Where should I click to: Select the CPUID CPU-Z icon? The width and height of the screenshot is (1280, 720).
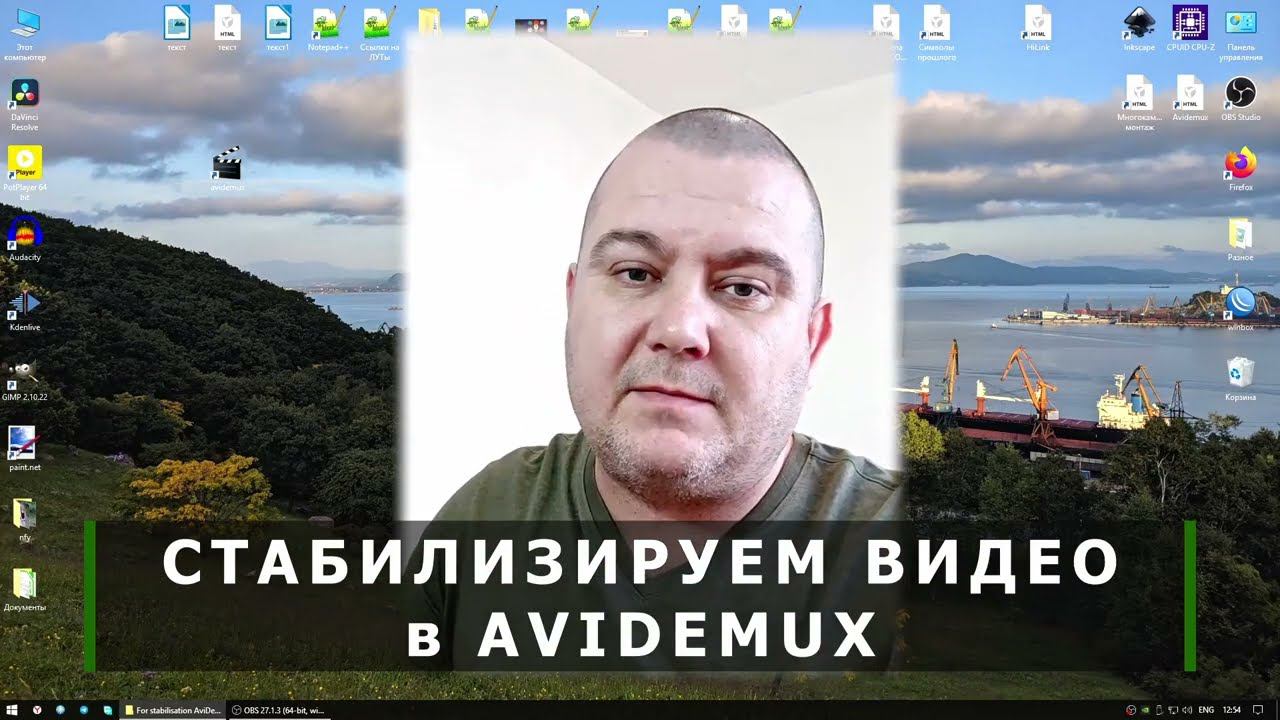click(x=1190, y=28)
